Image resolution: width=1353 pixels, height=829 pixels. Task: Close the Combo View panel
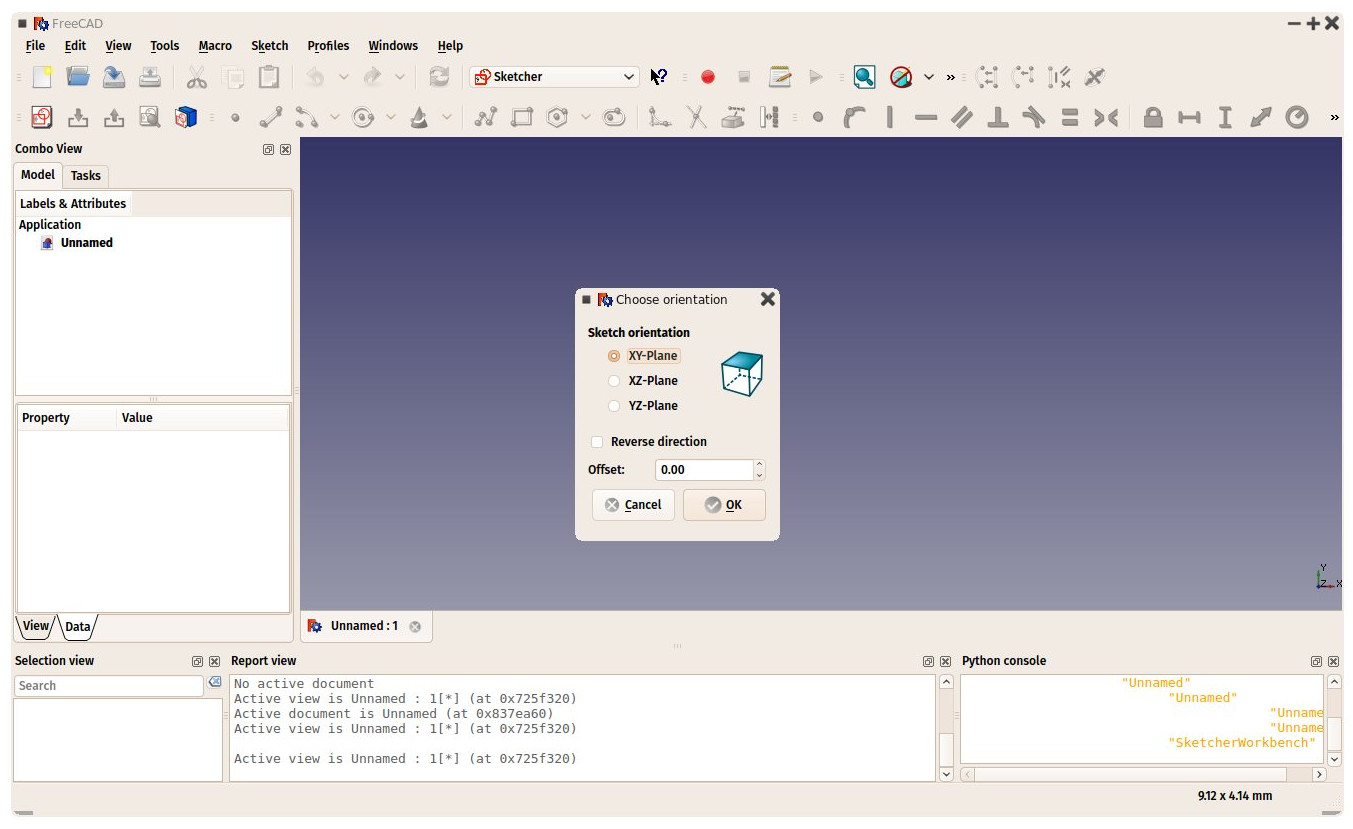(x=285, y=149)
